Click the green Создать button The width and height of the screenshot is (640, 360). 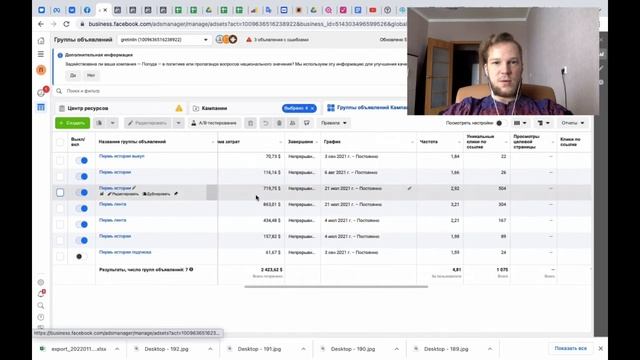click(72, 123)
